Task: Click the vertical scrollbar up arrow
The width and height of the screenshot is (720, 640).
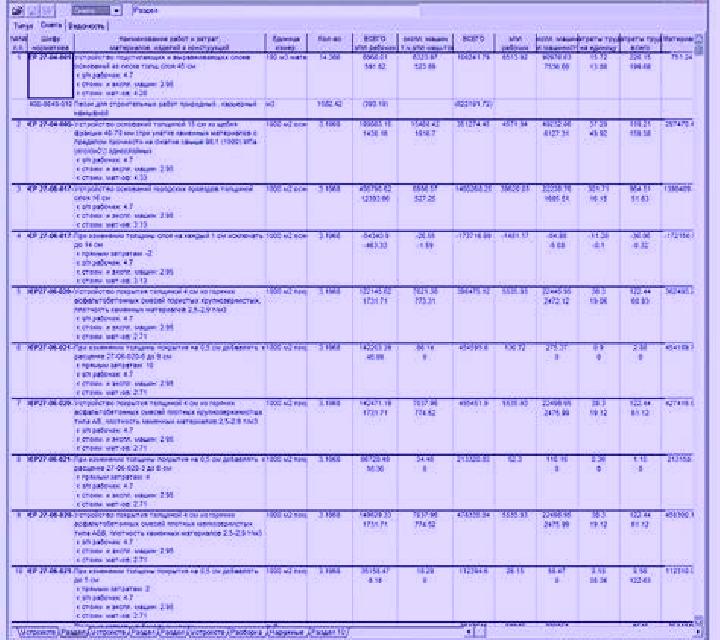Action: (x=699, y=39)
